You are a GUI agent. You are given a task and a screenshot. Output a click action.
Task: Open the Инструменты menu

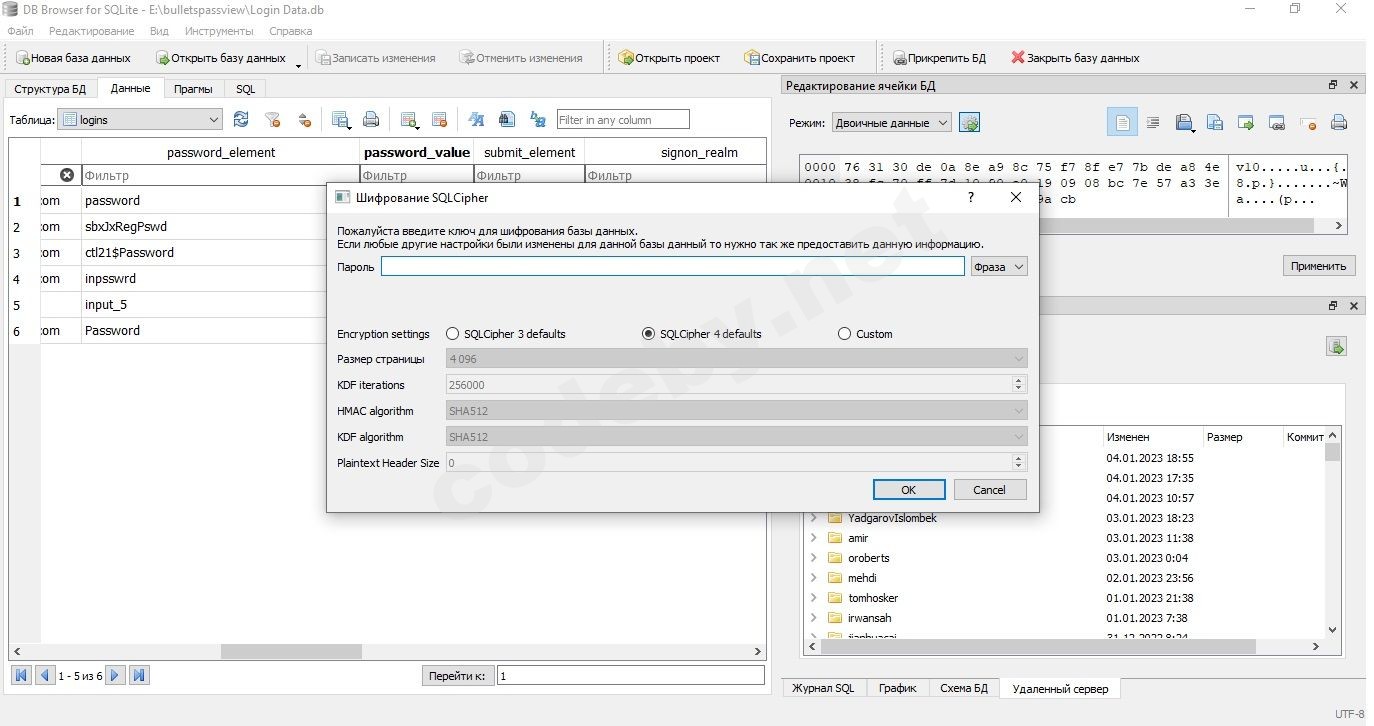[218, 31]
